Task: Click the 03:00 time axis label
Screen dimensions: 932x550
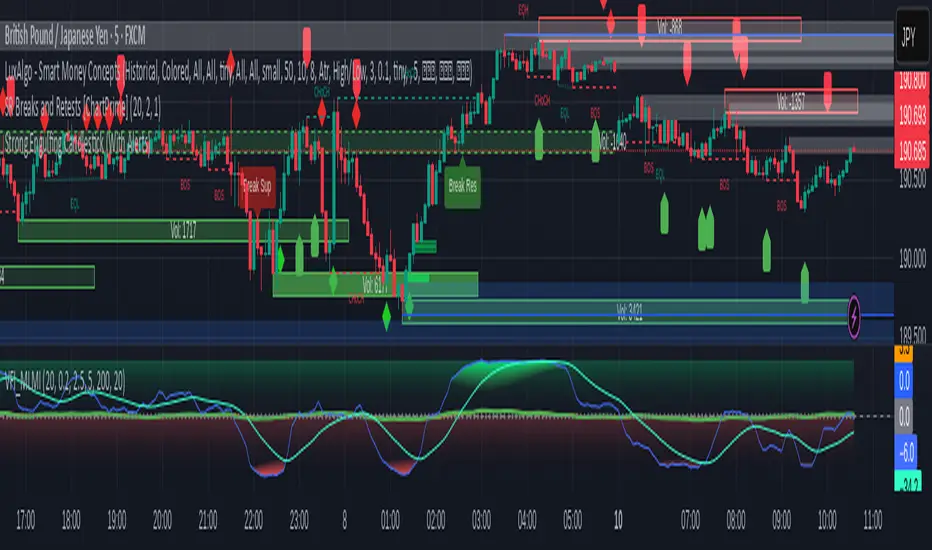Action: point(481,520)
